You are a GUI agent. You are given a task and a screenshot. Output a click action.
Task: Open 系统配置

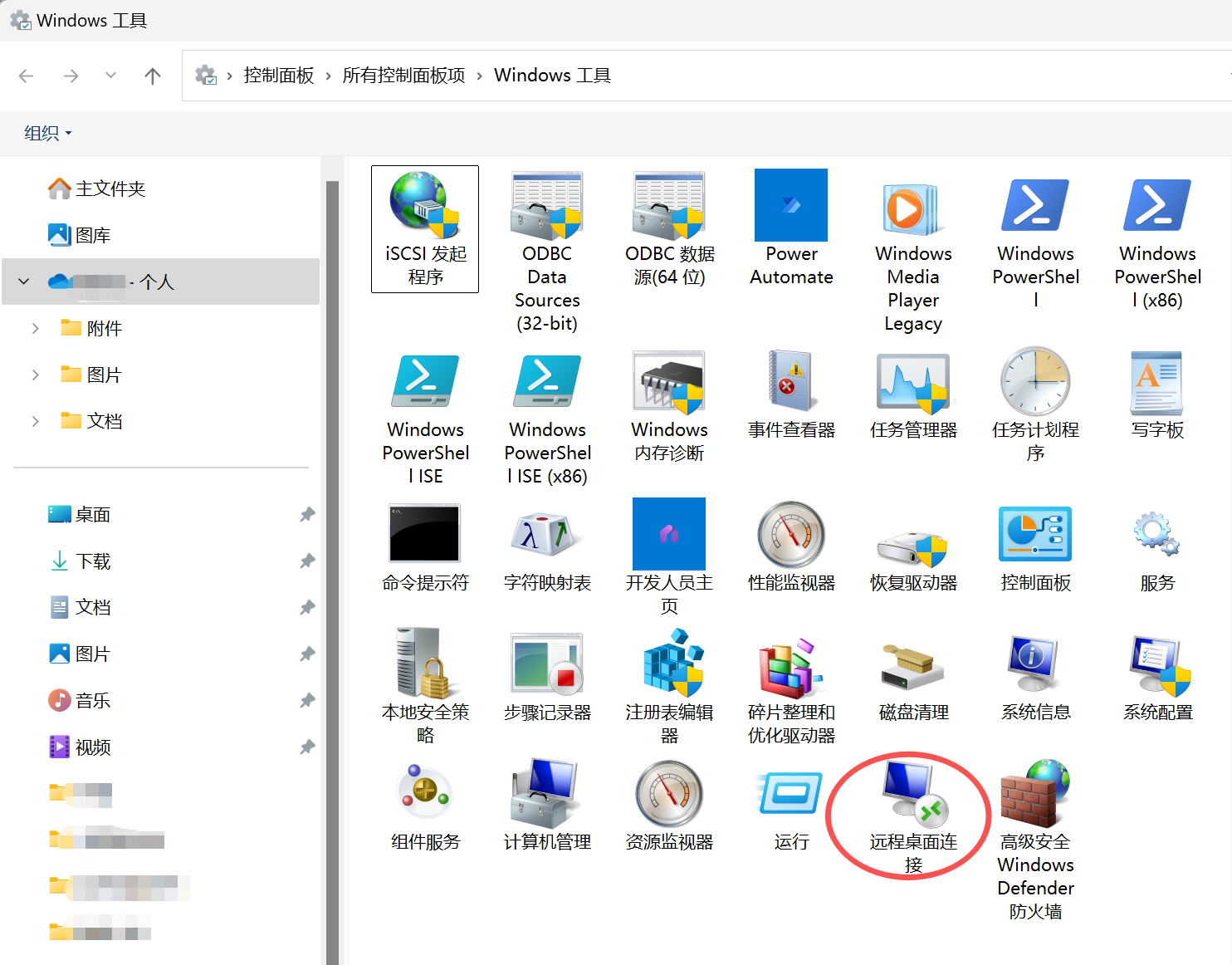click(1157, 677)
